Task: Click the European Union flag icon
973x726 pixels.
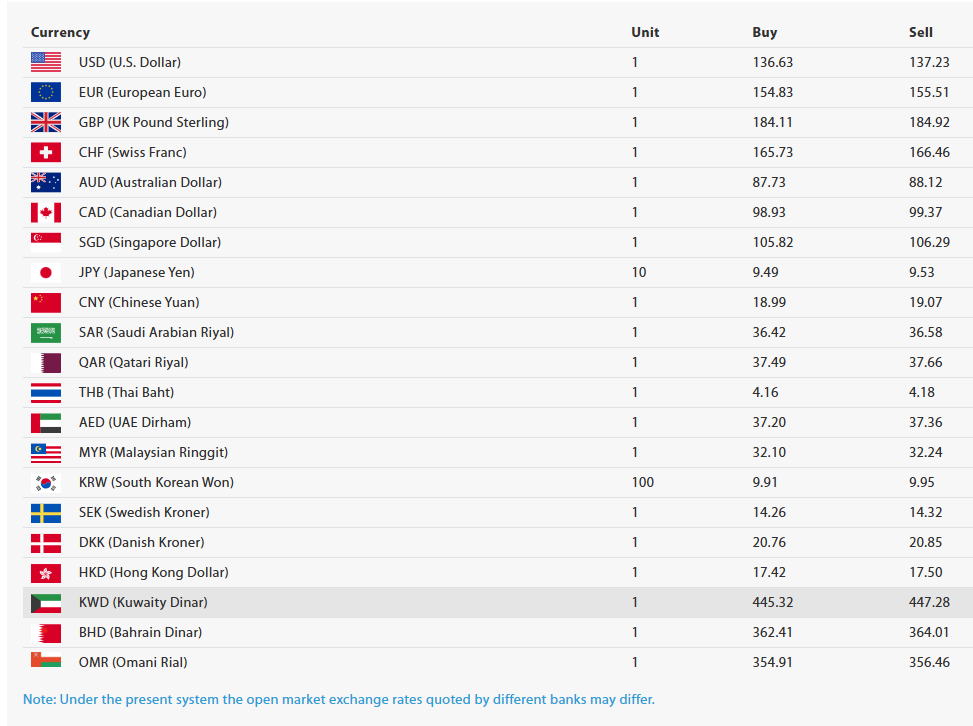Action: coord(46,92)
